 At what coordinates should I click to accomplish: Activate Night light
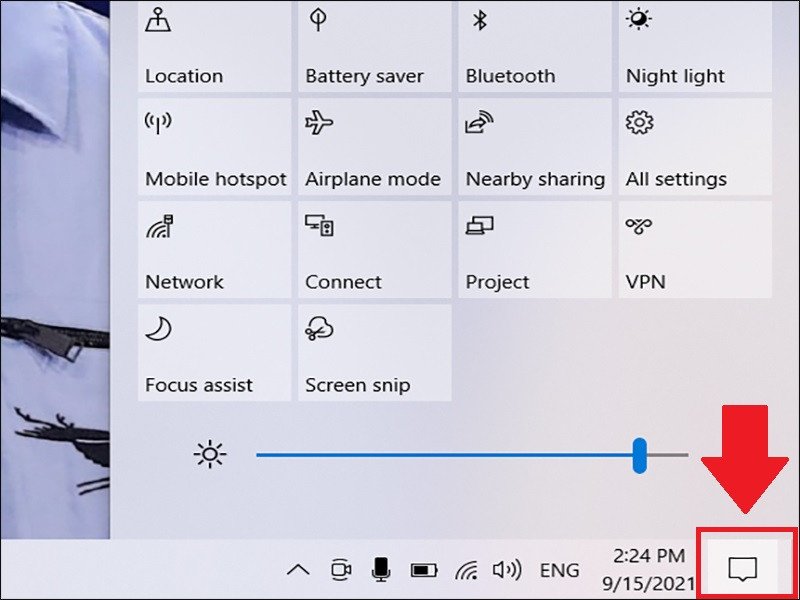click(694, 45)
